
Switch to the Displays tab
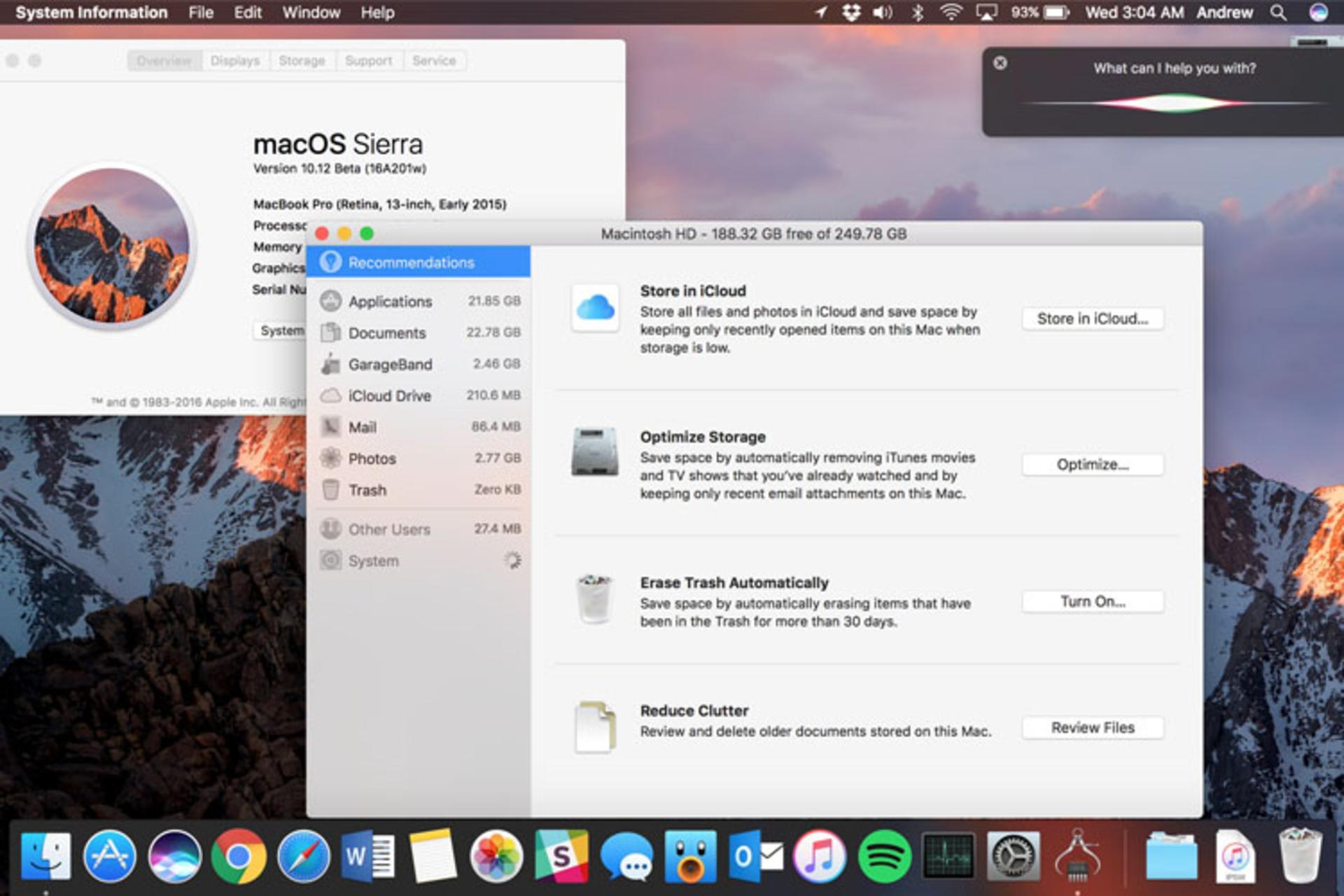pyautogui.click(x=235, y=61)
